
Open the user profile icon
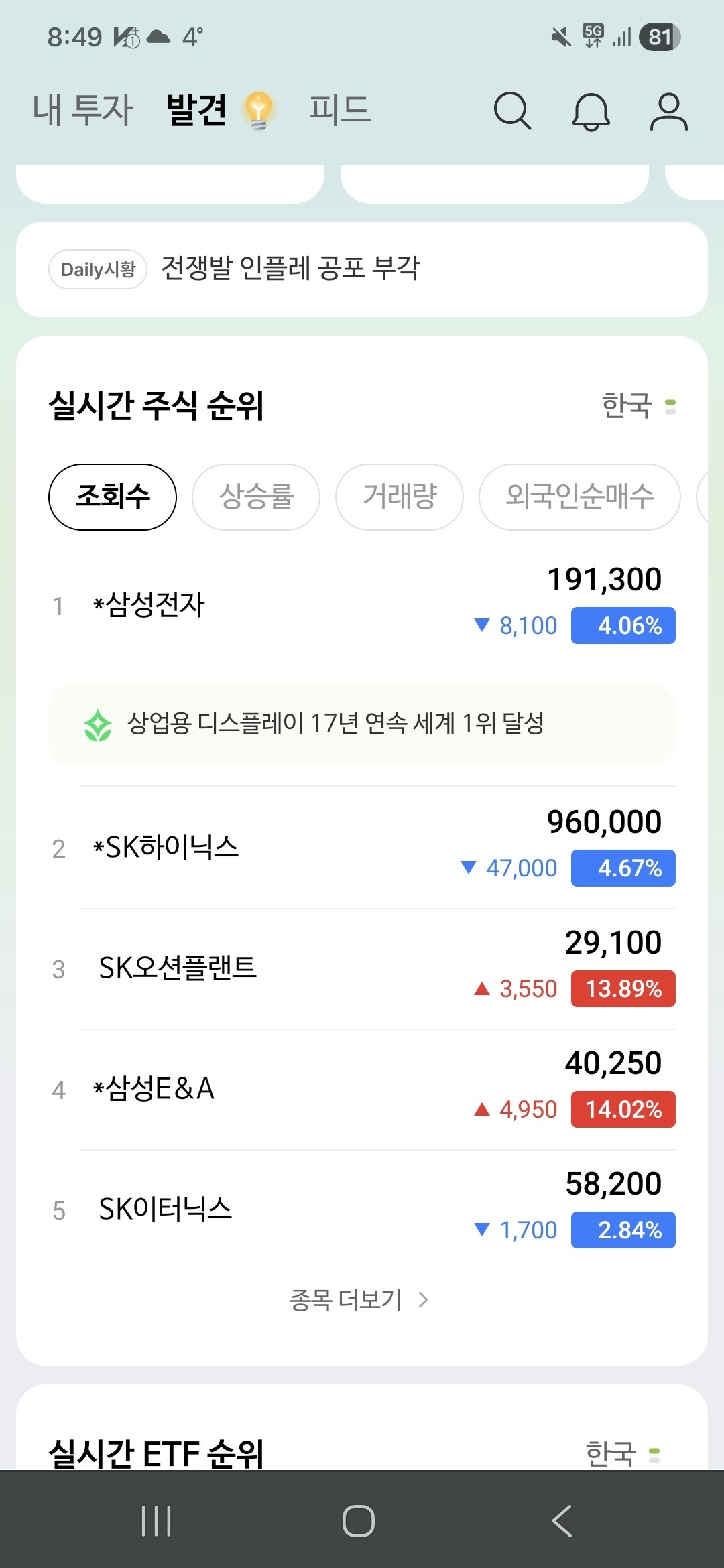668,111
